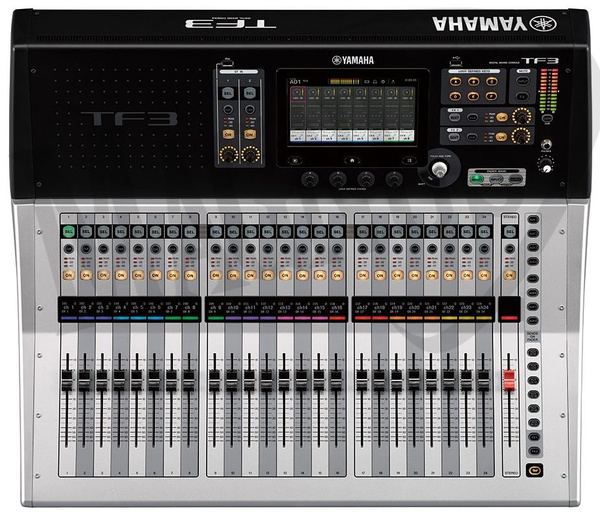Toggle the ON button for channel 1

click(x=68, y=274)
